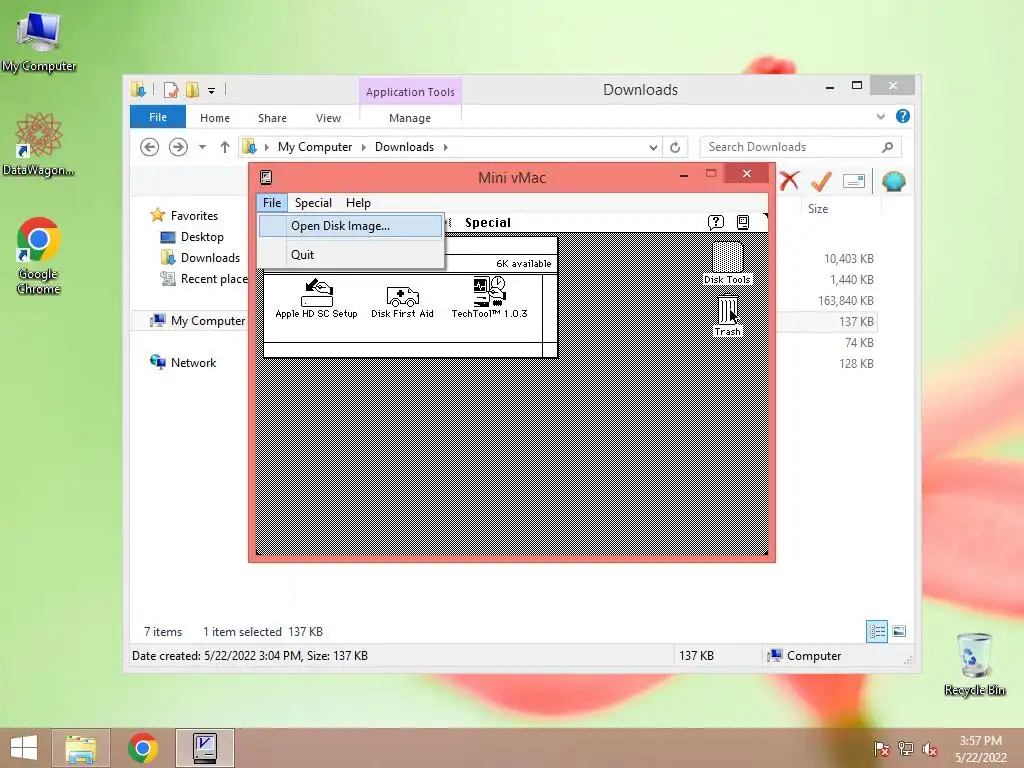Click new folder icon in quick access toolbar

tap(192, 89)
